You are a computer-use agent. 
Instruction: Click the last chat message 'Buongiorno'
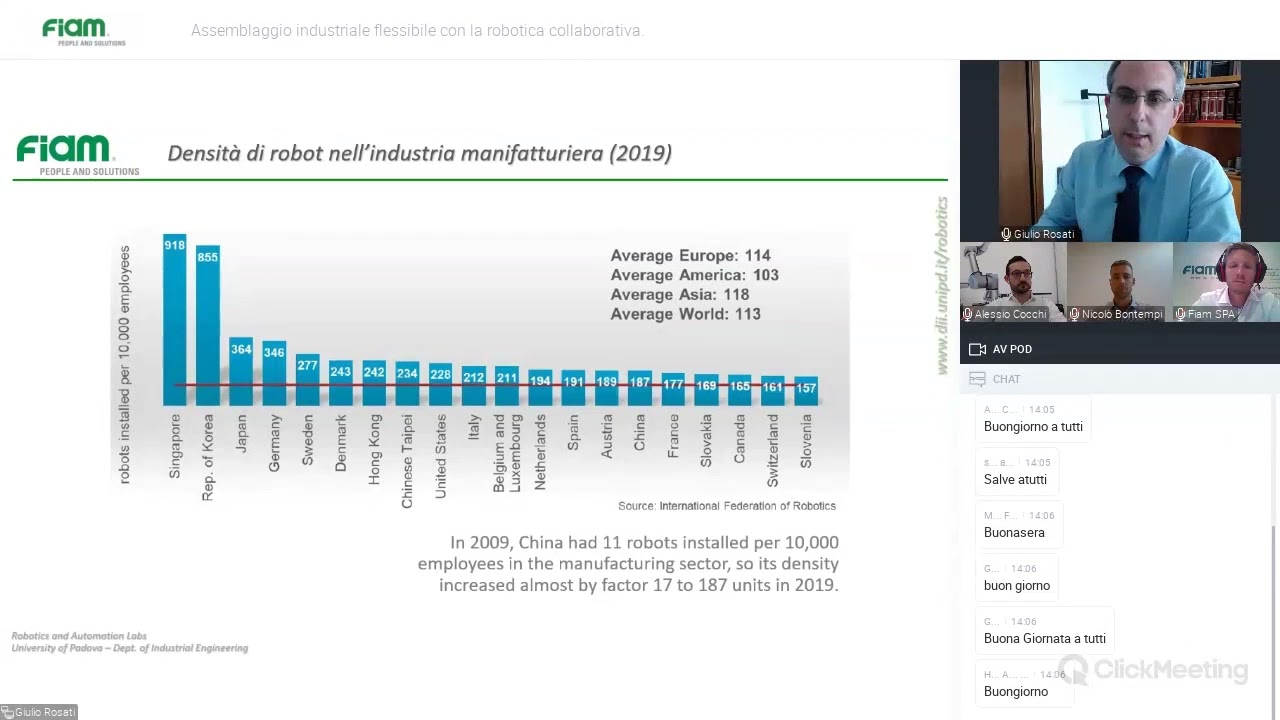tap(1016, 692)
